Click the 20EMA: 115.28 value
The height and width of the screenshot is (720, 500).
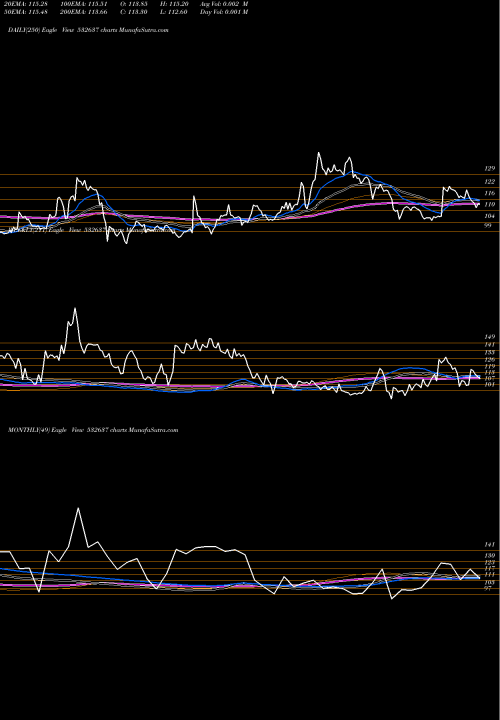click(26, 4)
